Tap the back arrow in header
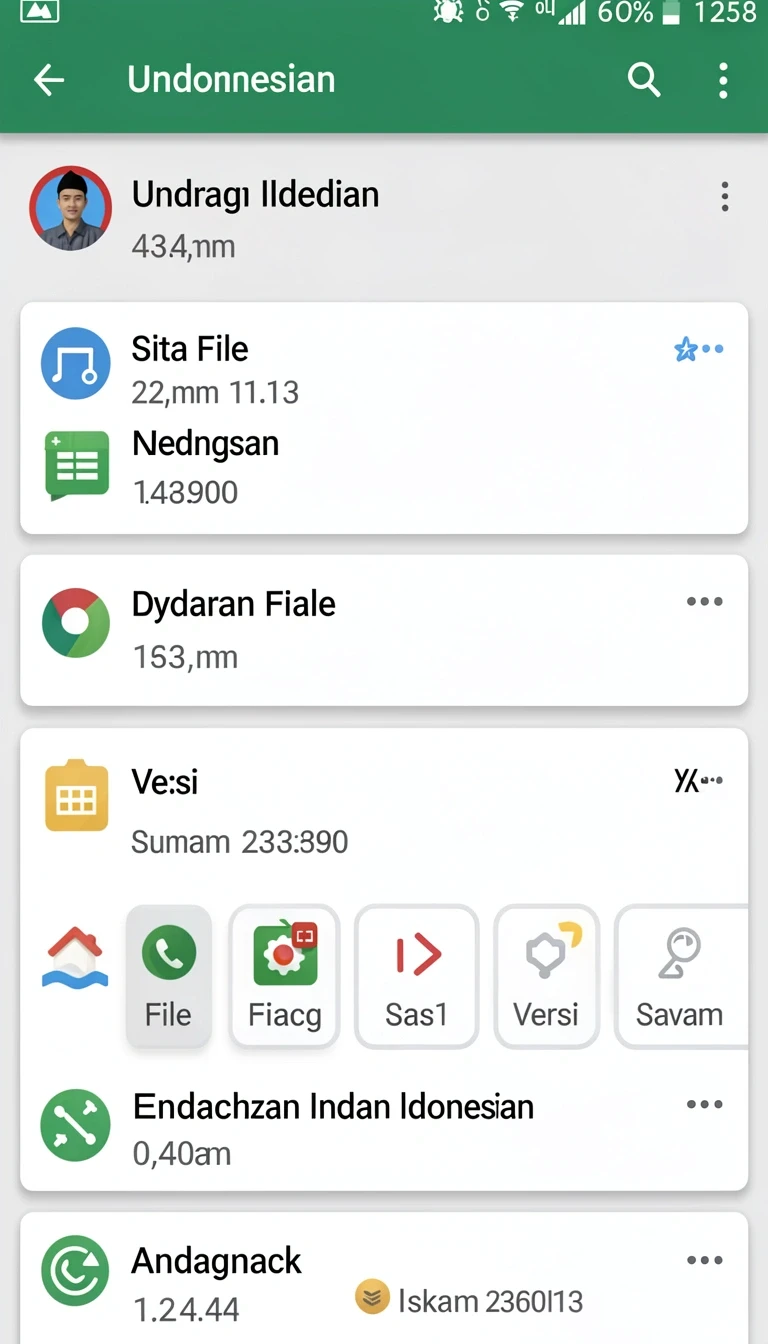 48,80
